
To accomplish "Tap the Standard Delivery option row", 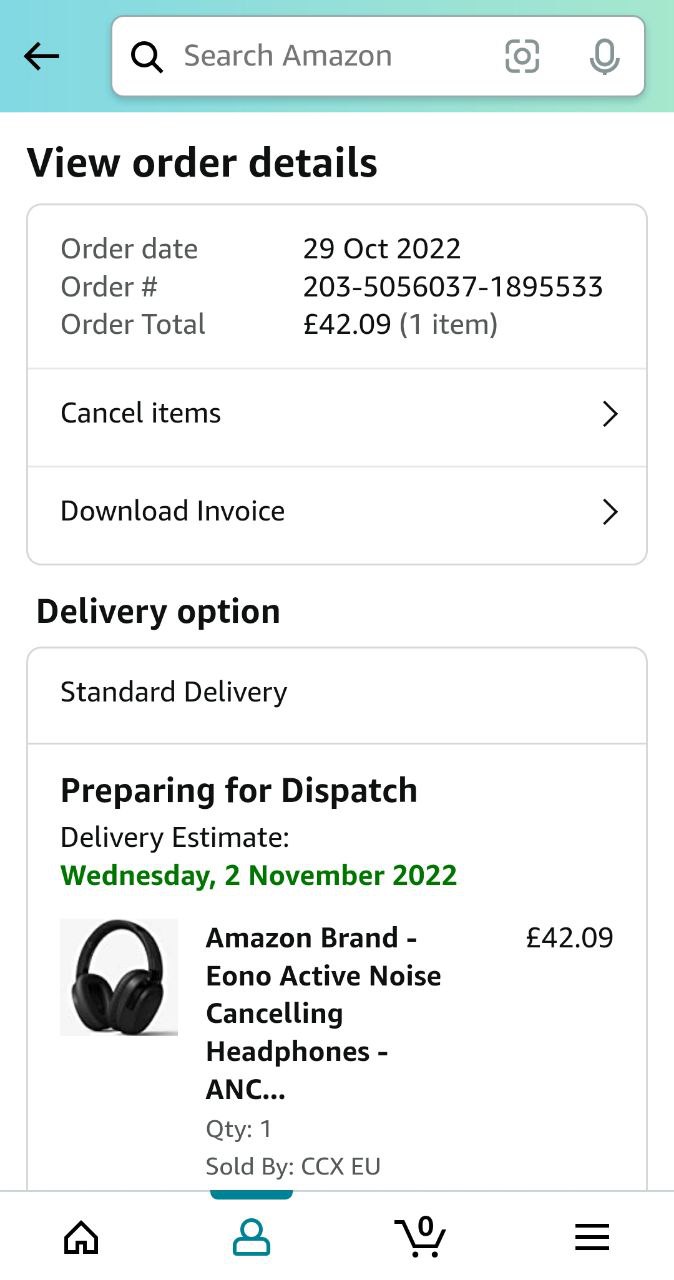I will [336, 693].
